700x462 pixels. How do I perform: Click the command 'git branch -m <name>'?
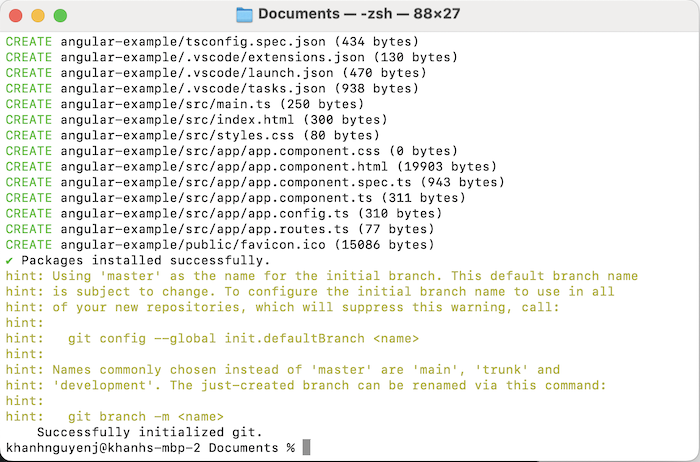(146, 416)
